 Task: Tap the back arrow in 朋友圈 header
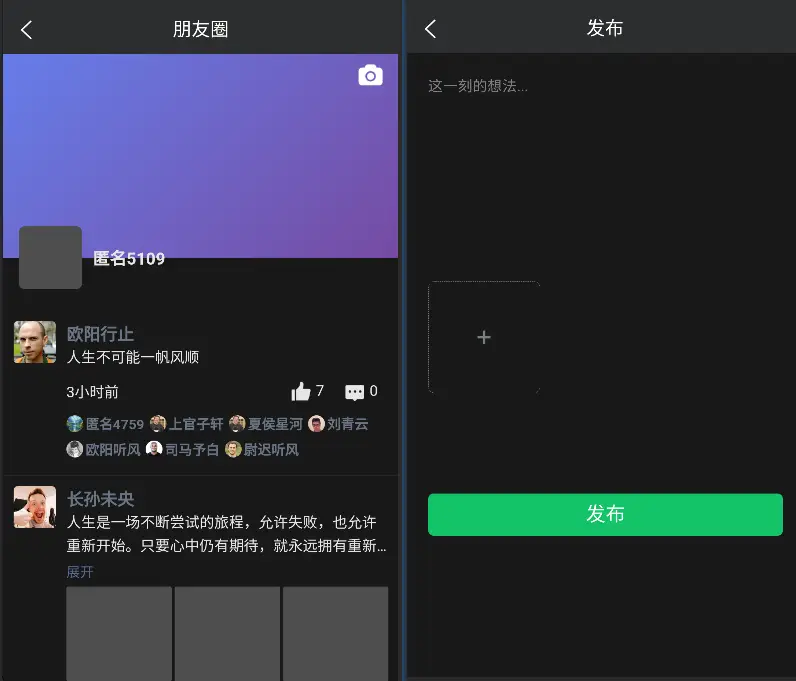(x=27, y=29)
